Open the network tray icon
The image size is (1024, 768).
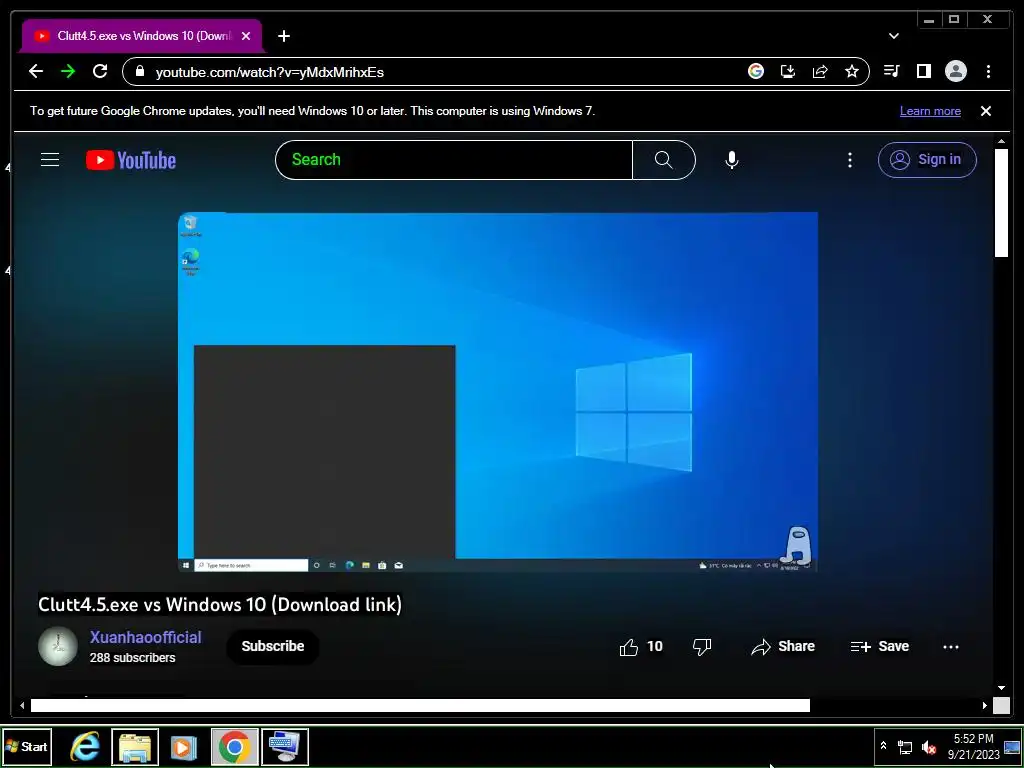[x=904, y=747]
